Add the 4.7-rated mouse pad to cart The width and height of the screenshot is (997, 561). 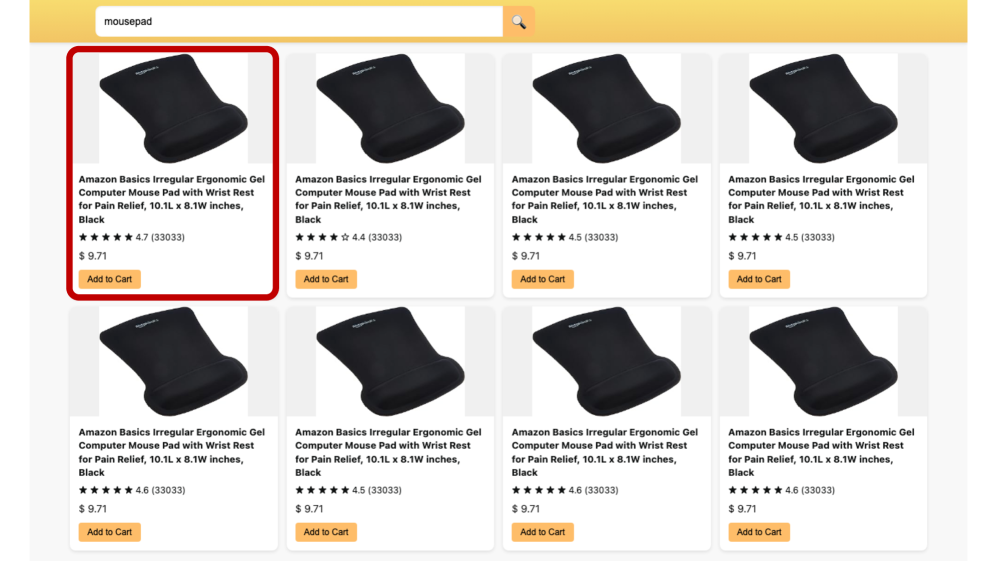109,279
